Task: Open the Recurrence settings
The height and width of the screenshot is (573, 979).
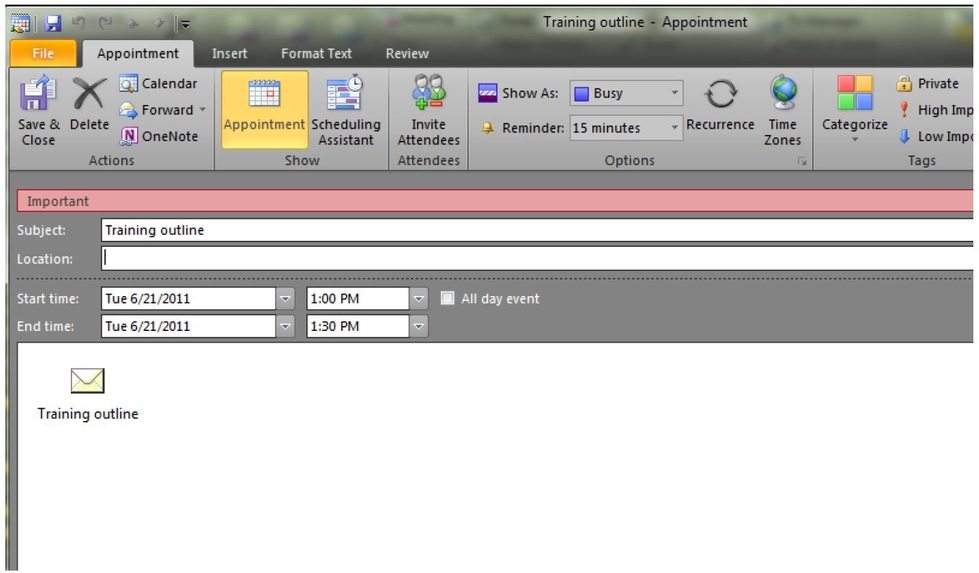Action: tap(719, 96)
